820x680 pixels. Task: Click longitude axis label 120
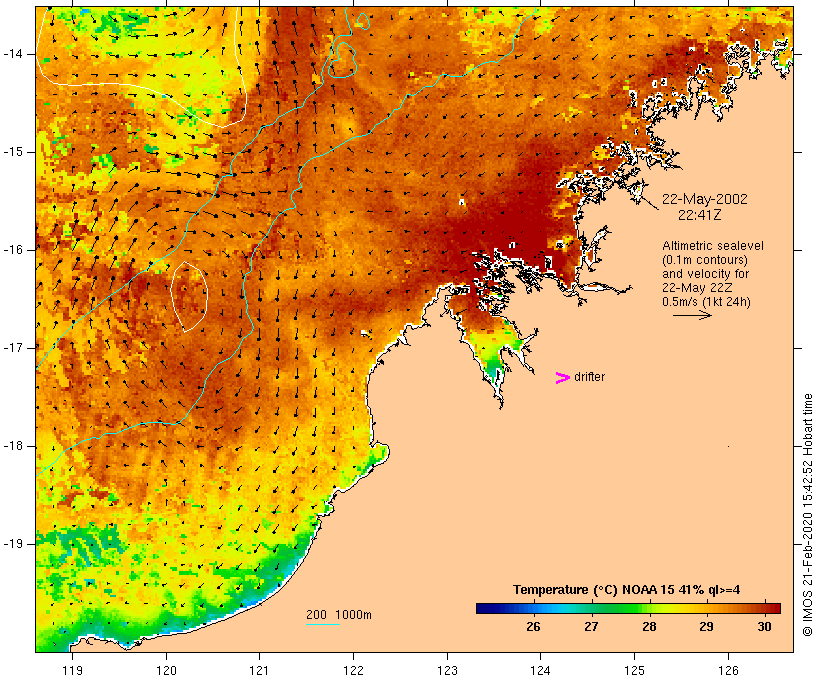pyautogui.click(x=166, y=670)
